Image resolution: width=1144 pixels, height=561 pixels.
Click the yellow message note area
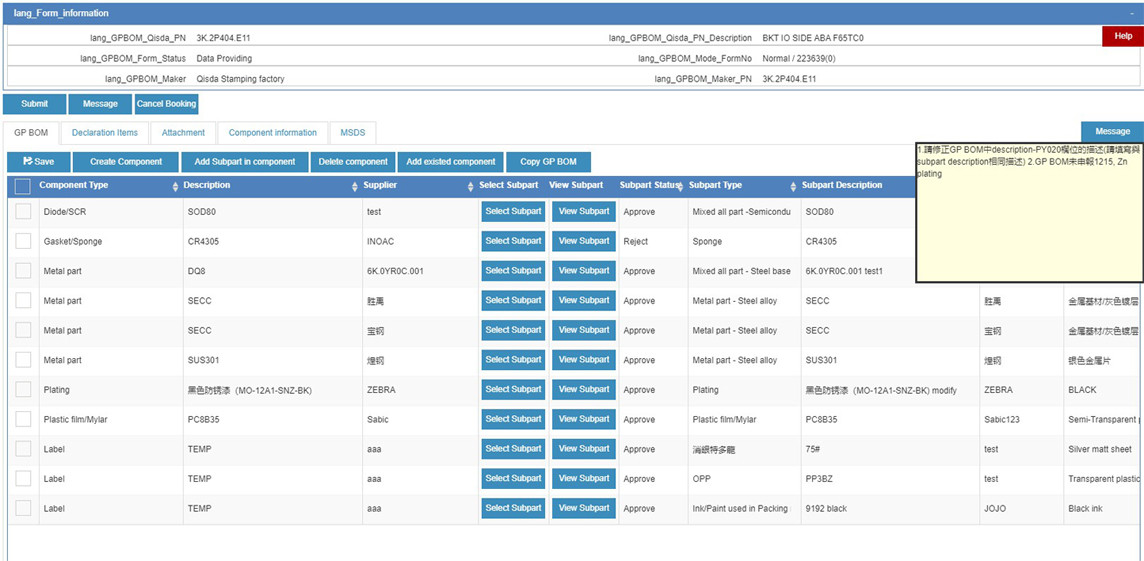1029,220
